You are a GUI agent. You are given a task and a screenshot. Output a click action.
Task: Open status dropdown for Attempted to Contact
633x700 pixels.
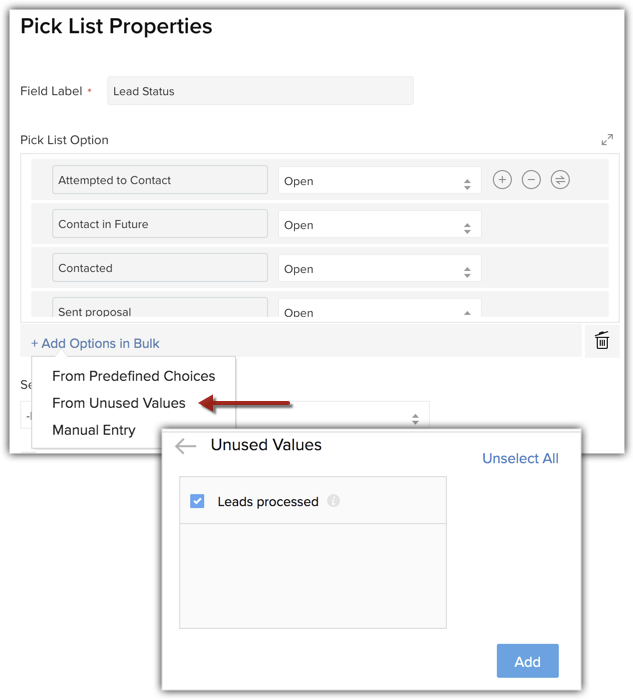[379, 181]
